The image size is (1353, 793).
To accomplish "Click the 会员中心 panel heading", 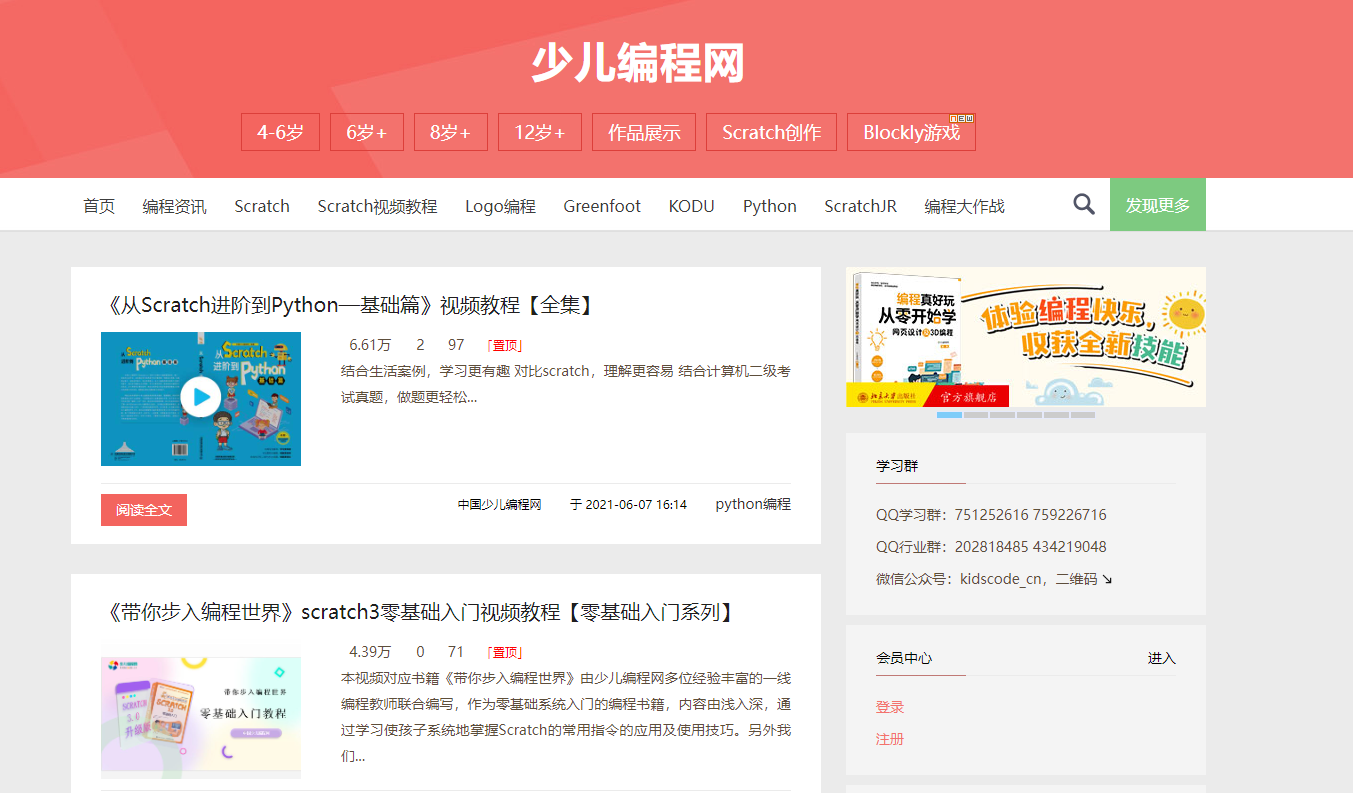I will pos(904,658).
